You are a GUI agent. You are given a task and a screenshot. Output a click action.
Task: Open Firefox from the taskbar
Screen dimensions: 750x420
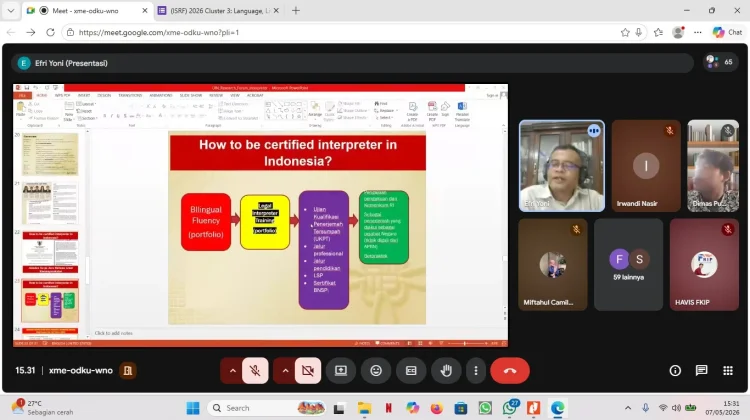(436, 408)
